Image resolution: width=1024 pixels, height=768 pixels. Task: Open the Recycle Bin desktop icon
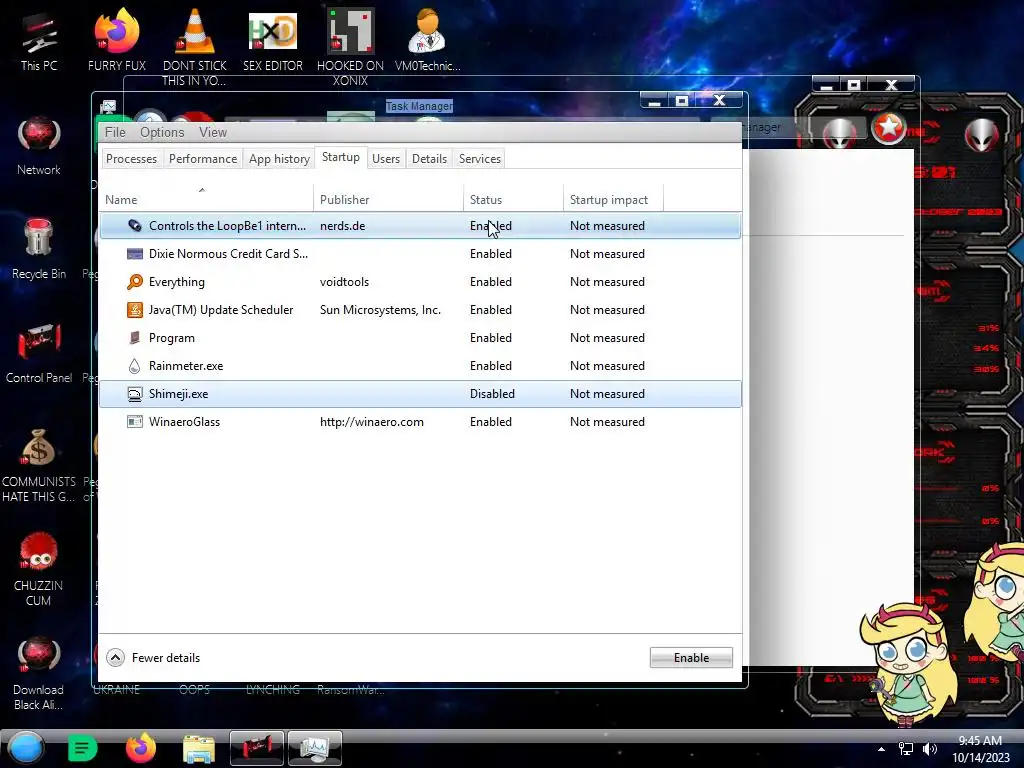[39, 249]
